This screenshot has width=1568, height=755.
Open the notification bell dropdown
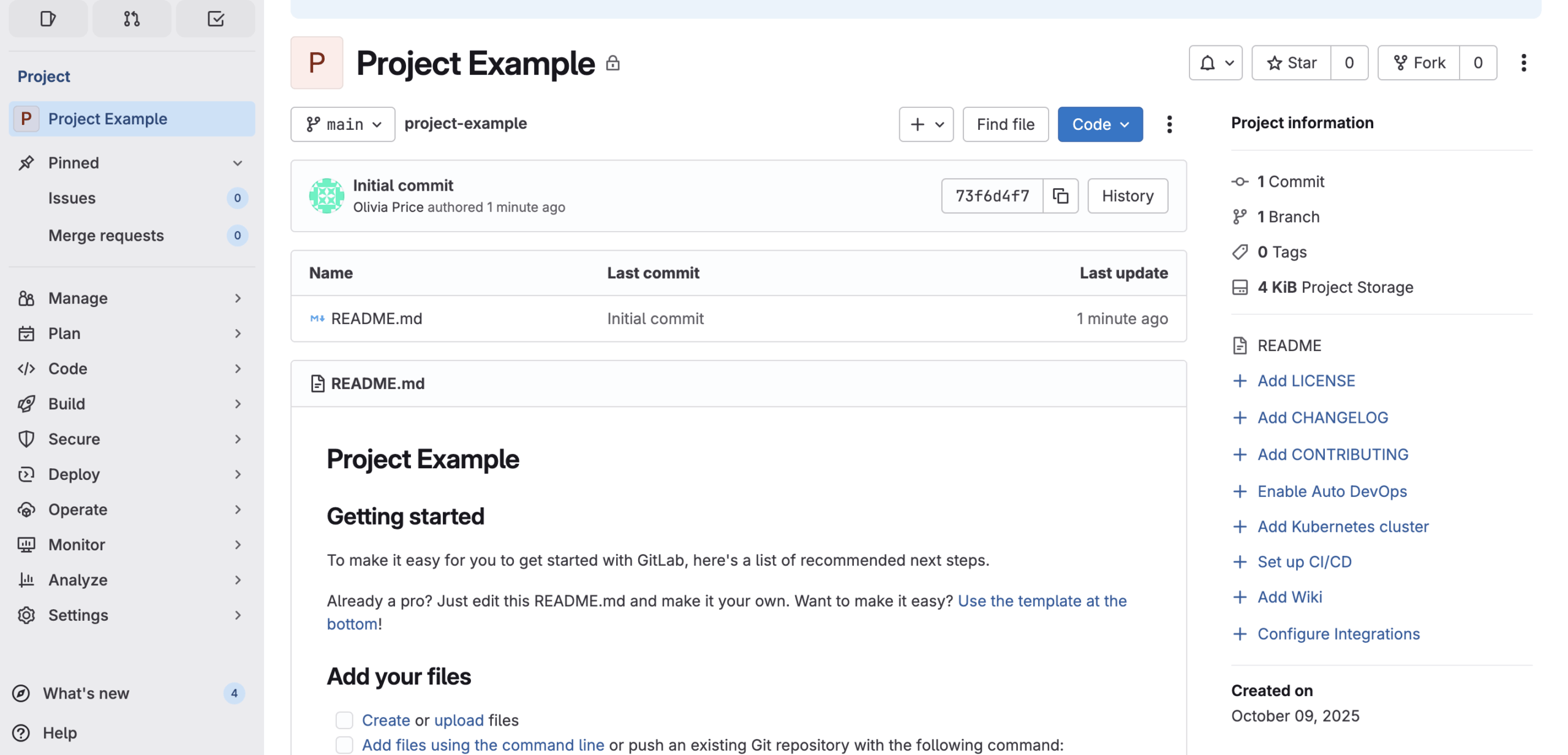click(1215, 63)
